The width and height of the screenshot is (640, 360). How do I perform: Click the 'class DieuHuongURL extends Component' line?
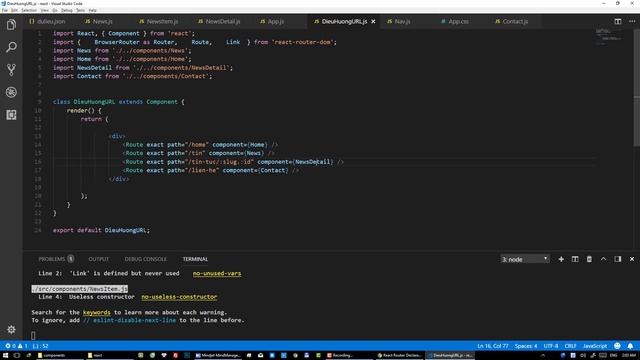coord(118,102)
